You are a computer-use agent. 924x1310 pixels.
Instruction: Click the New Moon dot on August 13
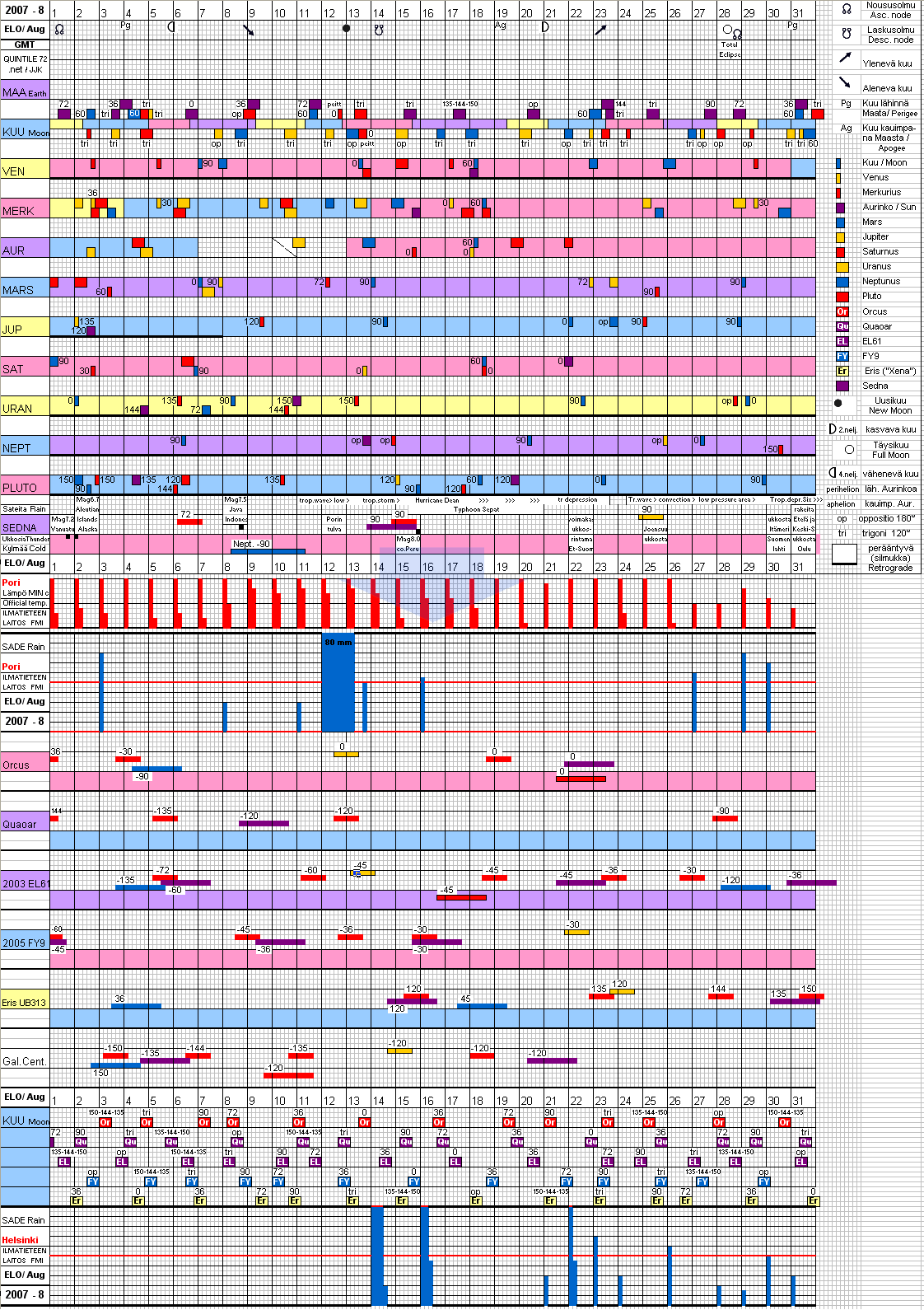[346, 28]
